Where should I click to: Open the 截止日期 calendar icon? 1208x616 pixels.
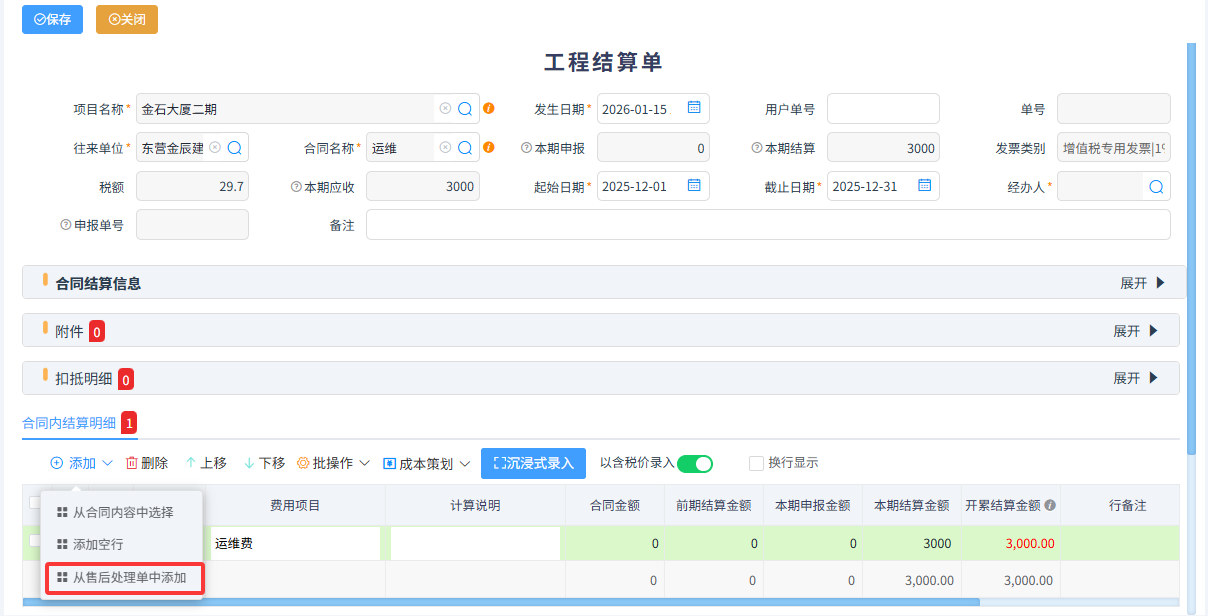(x=926, y=186)
